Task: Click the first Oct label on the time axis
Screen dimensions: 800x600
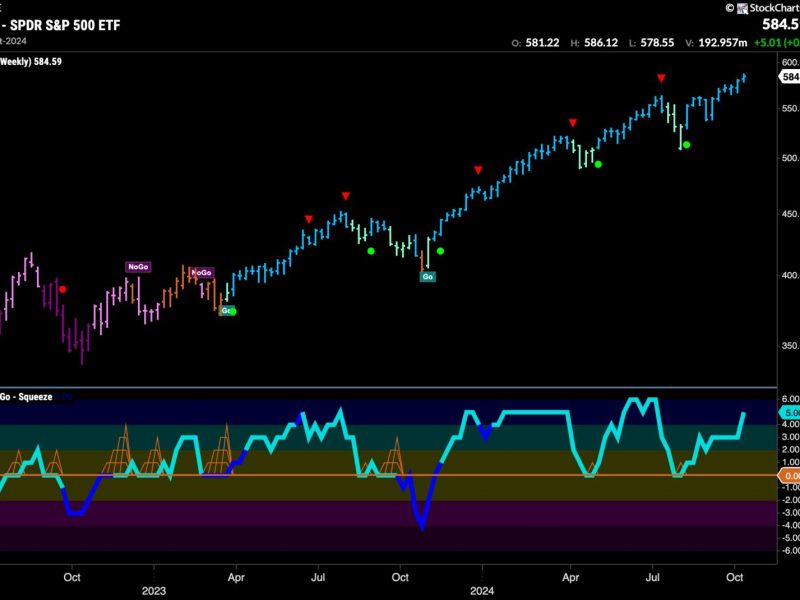Action: tap(72, 577)
